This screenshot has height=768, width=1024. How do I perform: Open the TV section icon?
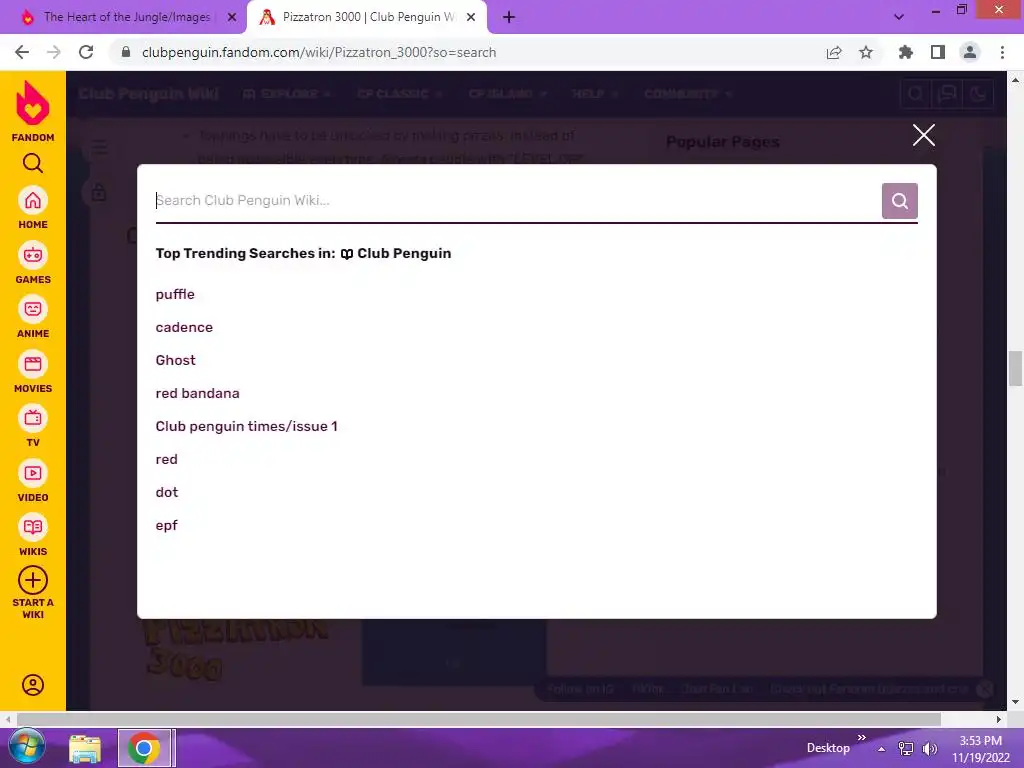33,418
